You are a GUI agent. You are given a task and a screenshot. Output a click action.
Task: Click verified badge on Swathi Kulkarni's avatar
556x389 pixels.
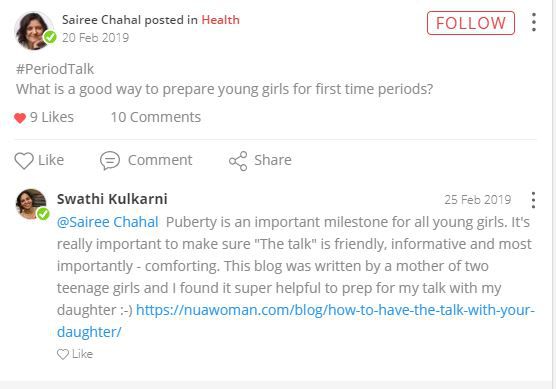click(x=43, y=213)
